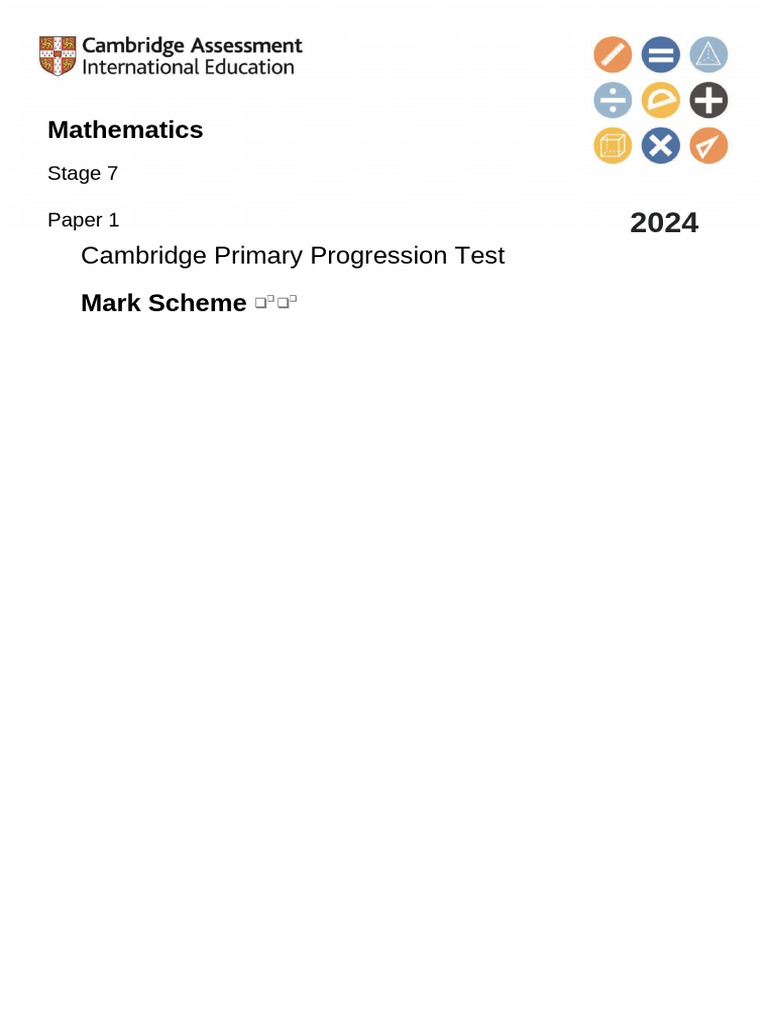Click the 'Cambridge Assessment' logo text
The height and width of the screenshot is (1024, 768).
click(191, 45)
